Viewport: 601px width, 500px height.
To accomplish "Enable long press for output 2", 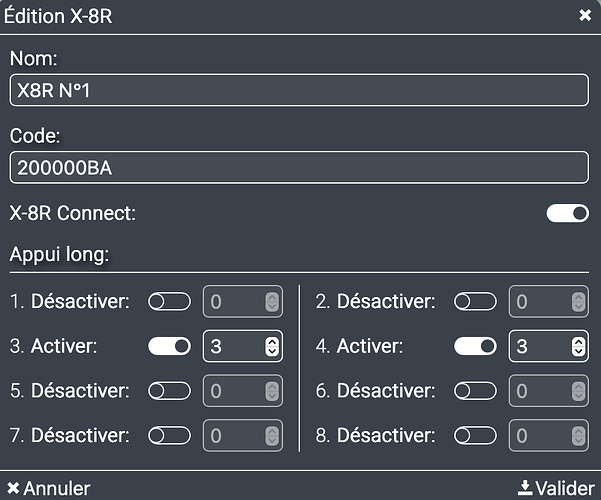I will click(x=475, y=301).
